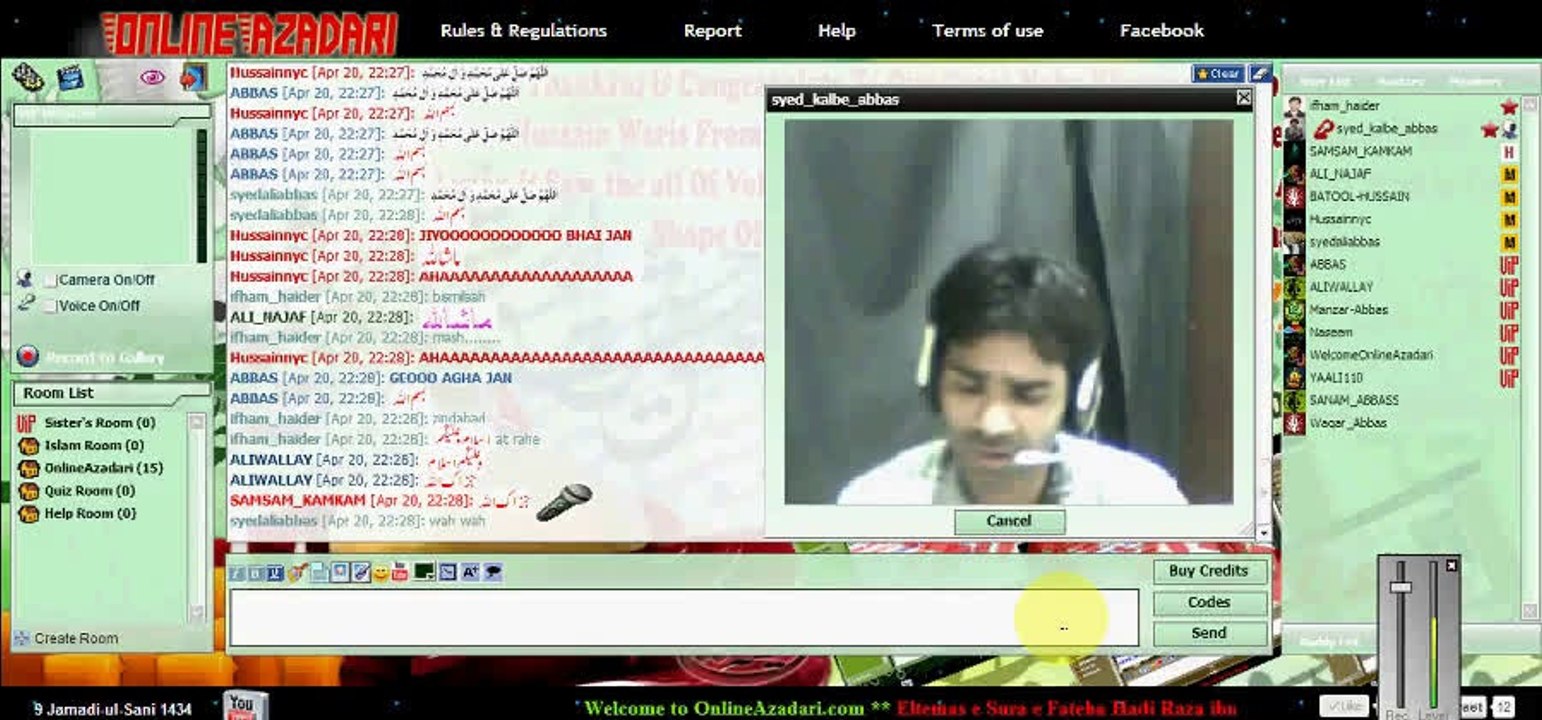Viewport: 1542px width, 720px height.
Task: Click the VIP badge beside Naseem
Action: pyautogui.click(x=1509, y=333)
